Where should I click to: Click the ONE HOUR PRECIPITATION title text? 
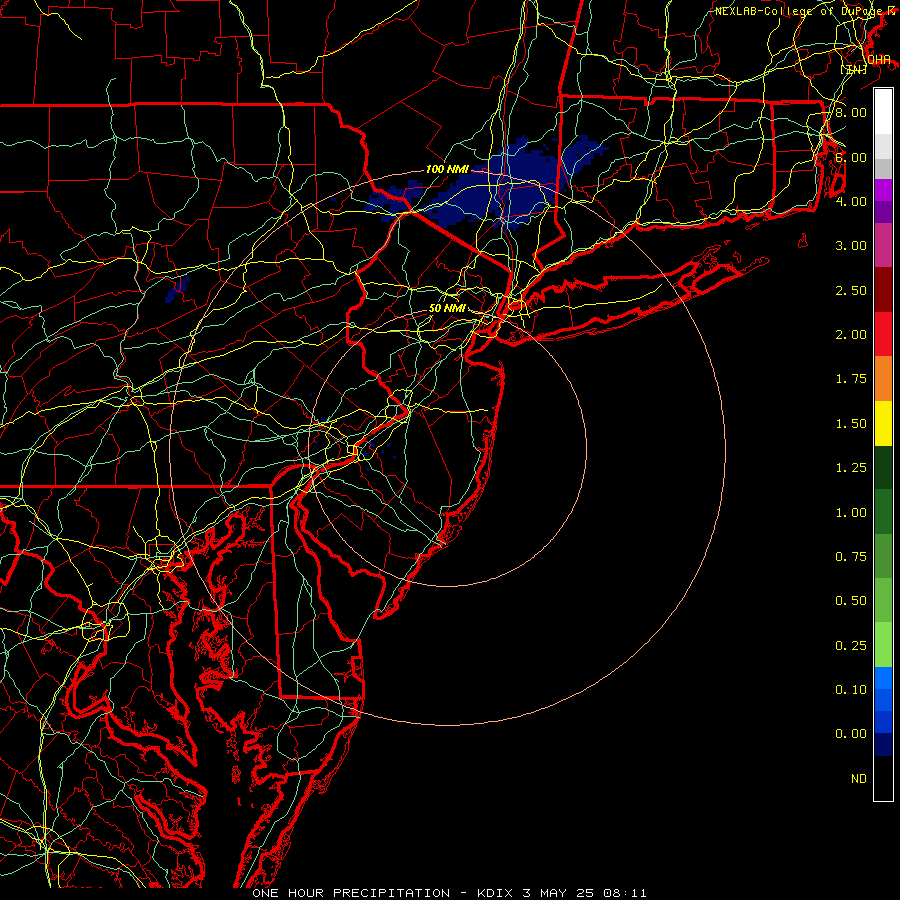point(351,893)
